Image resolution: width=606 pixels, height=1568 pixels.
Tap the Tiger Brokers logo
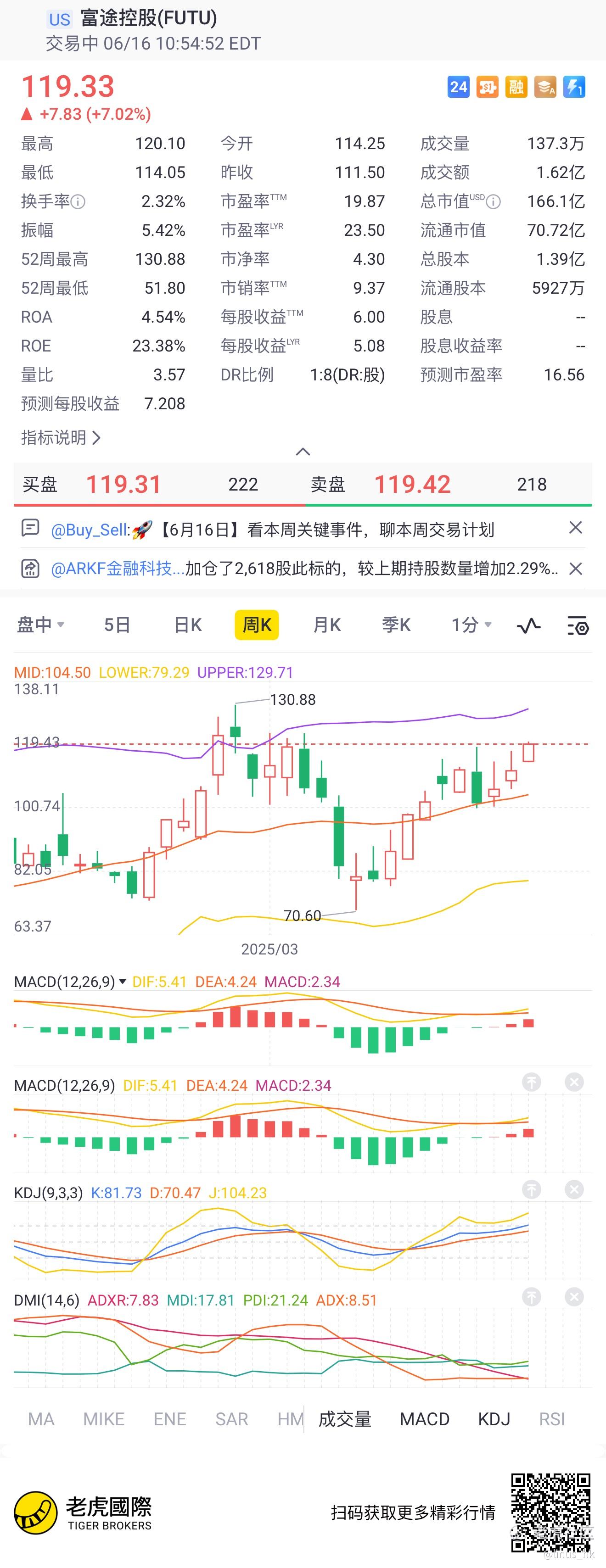[83, 1512]
